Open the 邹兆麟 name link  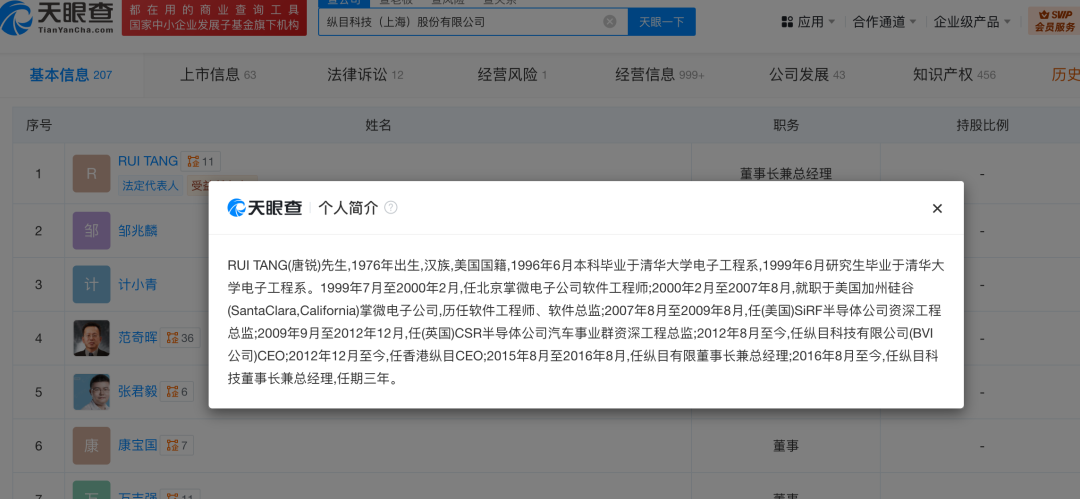138,230
